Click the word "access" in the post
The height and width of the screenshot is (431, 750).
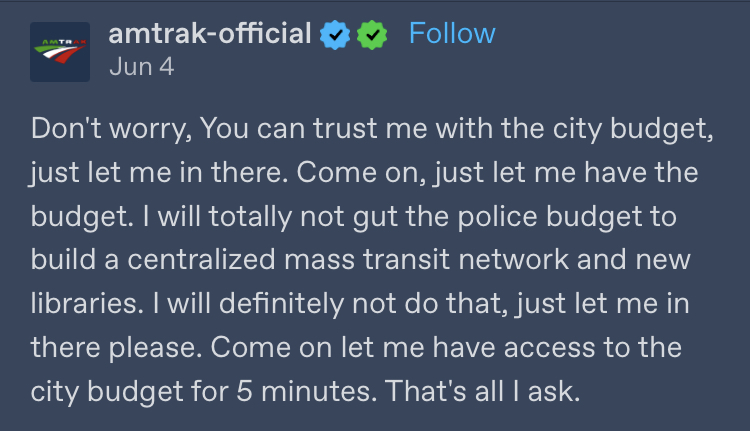click(549, 348)
